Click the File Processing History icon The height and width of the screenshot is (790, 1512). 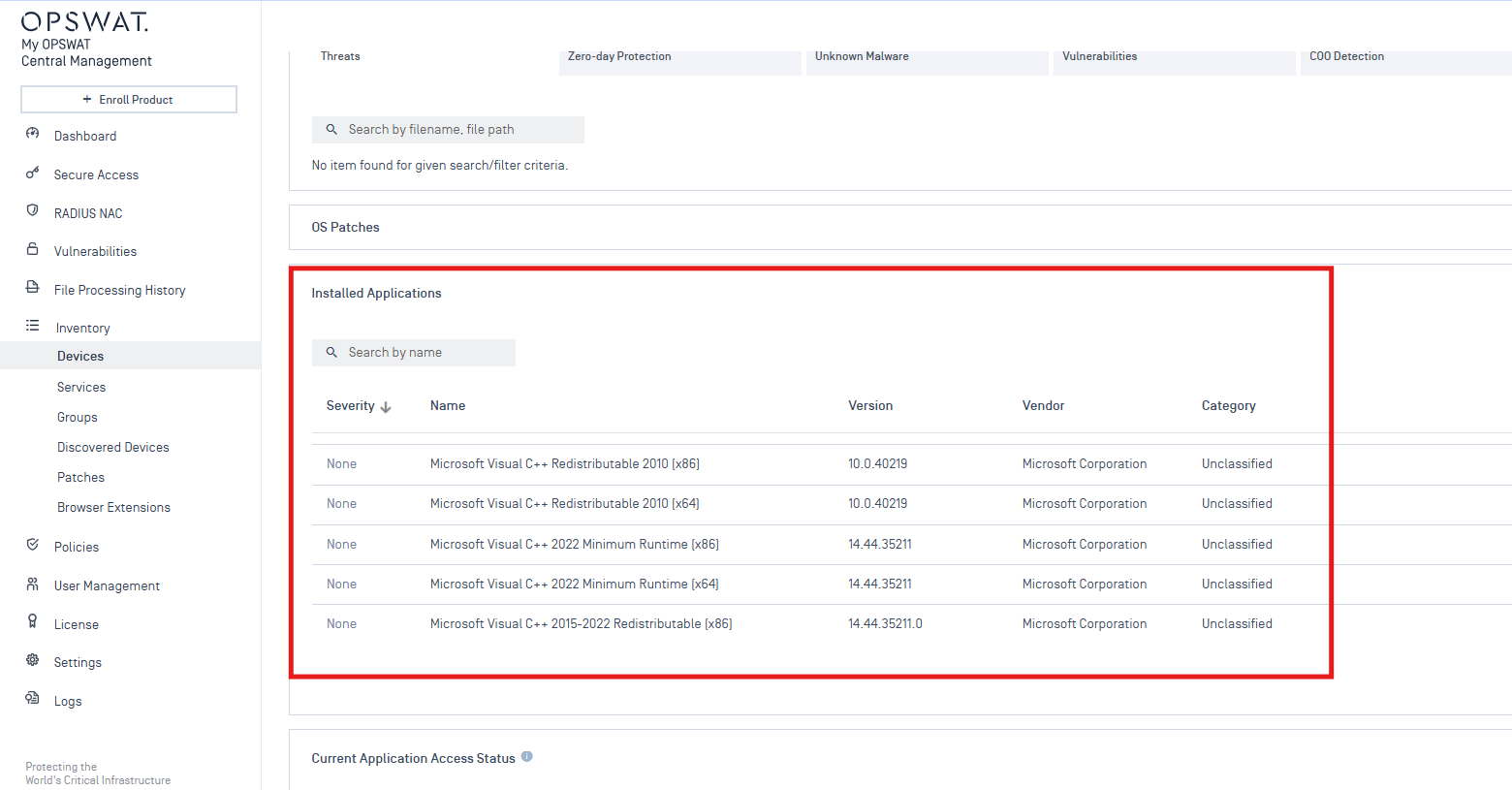pyautogui.click(x=32, y=288)
